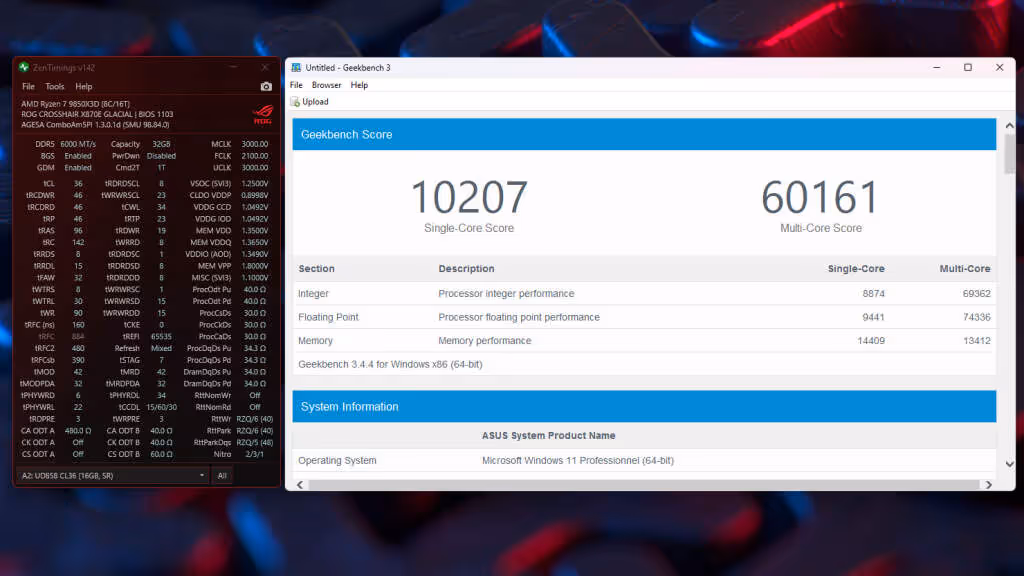
Task: Click Microsoft Windows 11 Professionnel value
Action: (578, 460)
